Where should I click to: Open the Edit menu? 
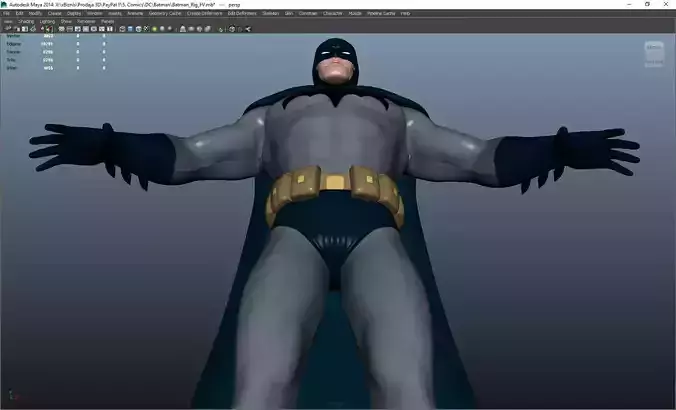19,13
